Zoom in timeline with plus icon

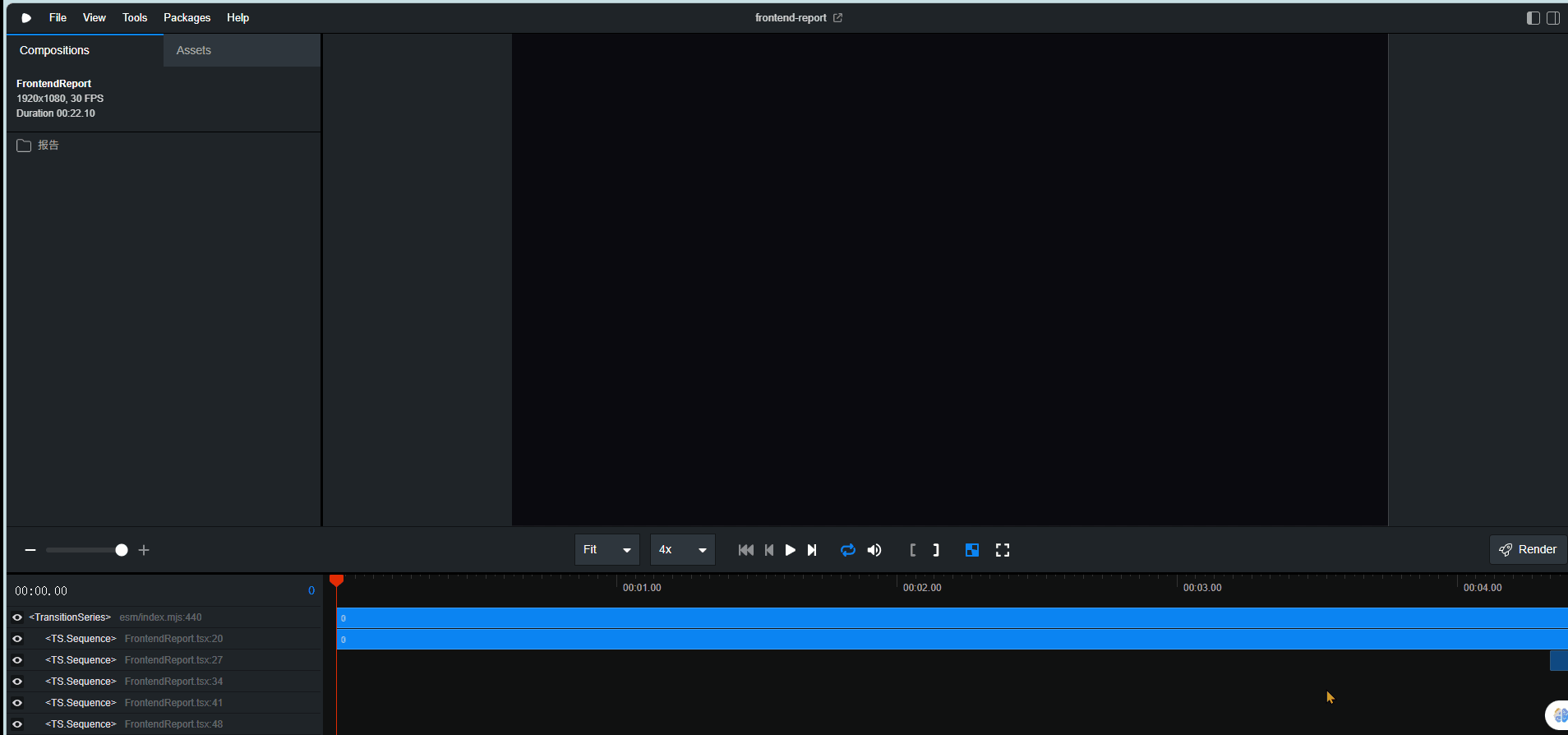point(144,550)
